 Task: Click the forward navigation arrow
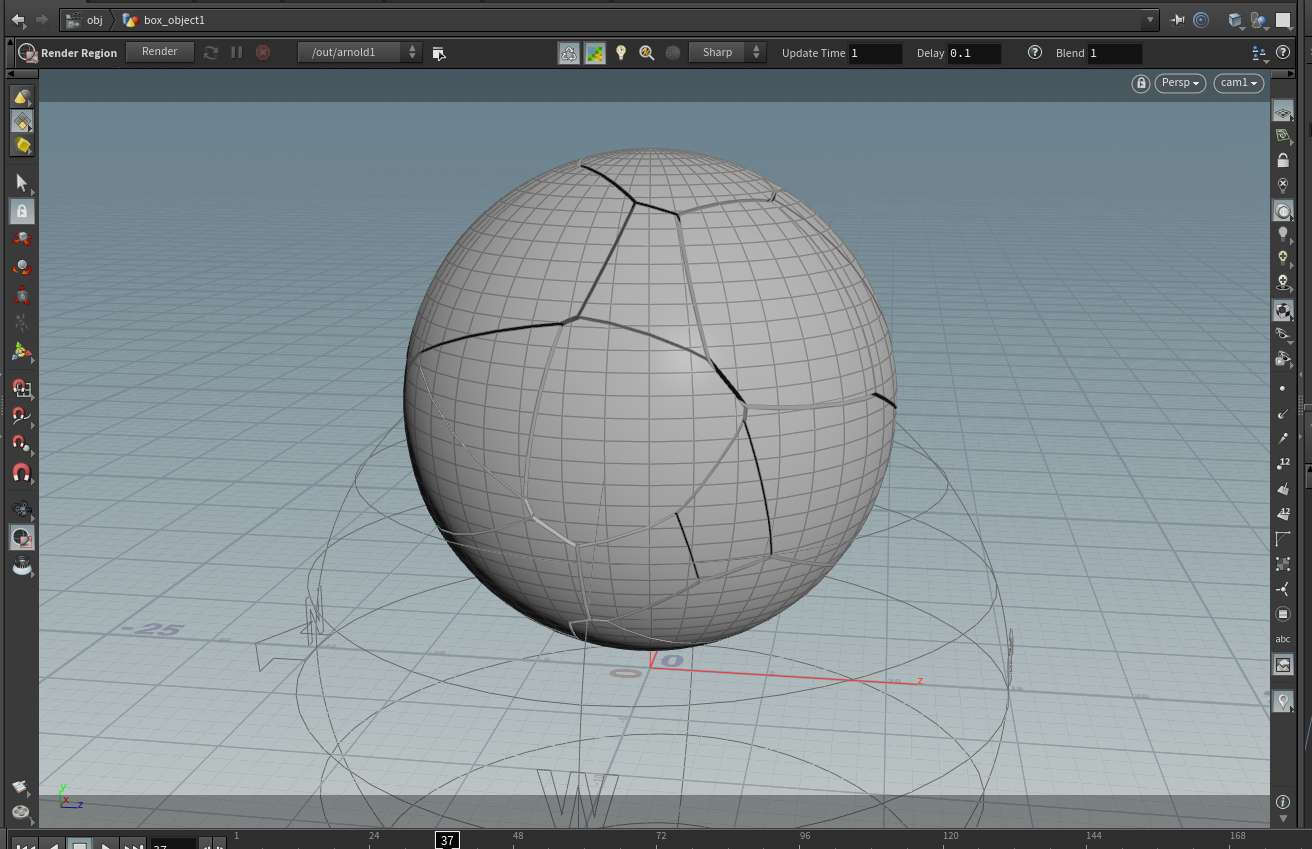(42, 20)
